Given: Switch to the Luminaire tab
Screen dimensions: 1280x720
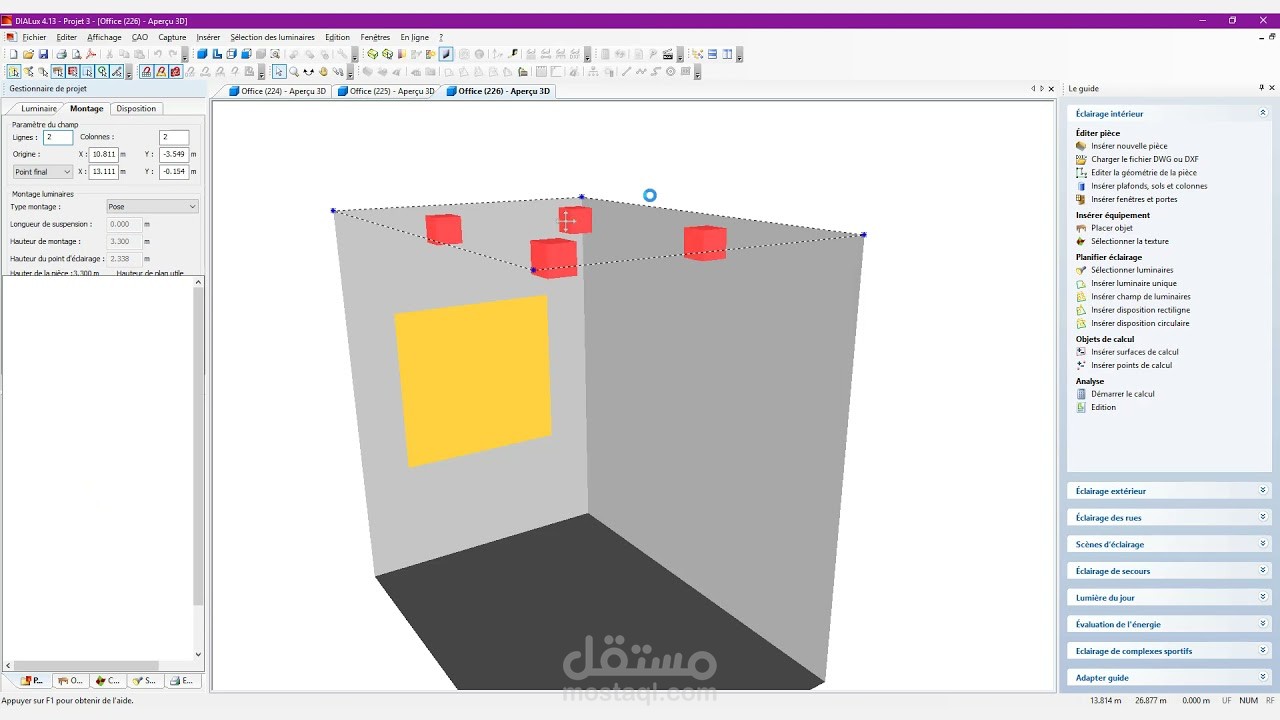Looking at the screenshot, I should click(39, 108).
